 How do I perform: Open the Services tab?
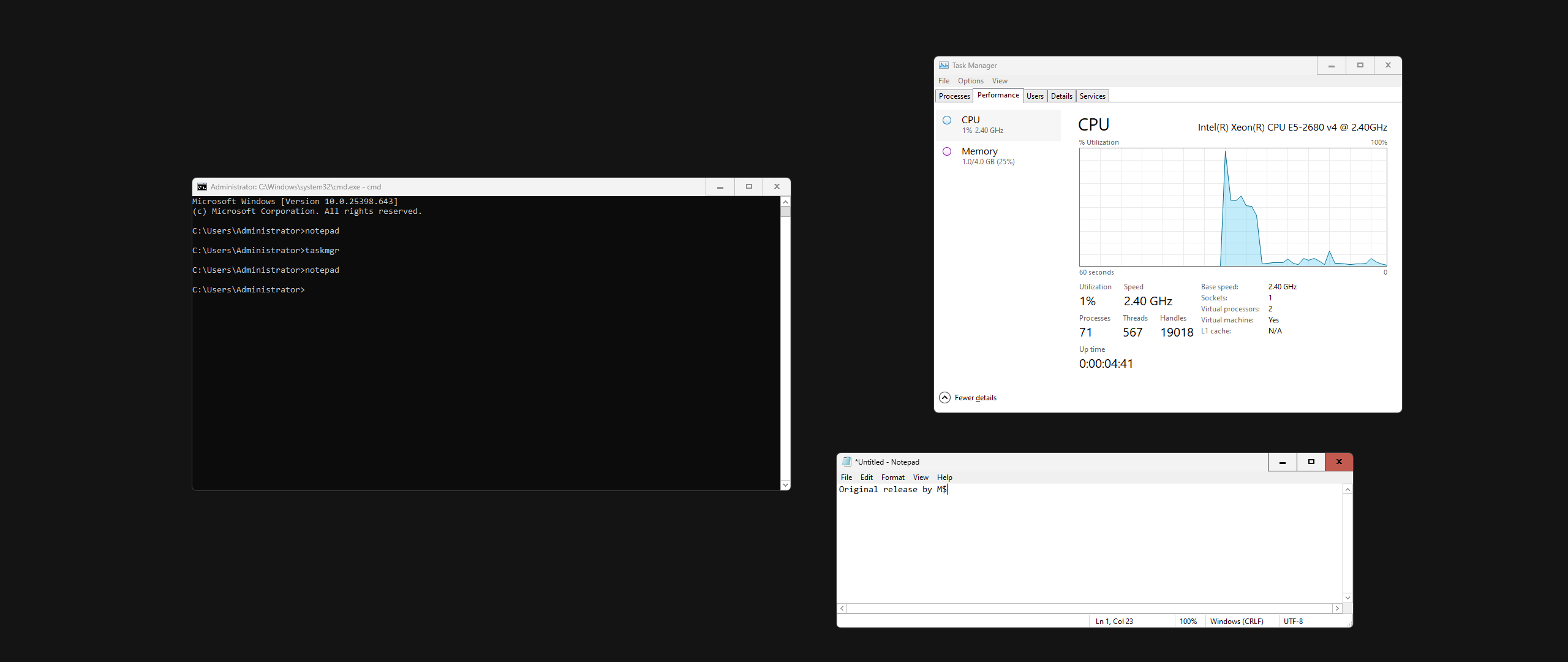click(1092, 96)
